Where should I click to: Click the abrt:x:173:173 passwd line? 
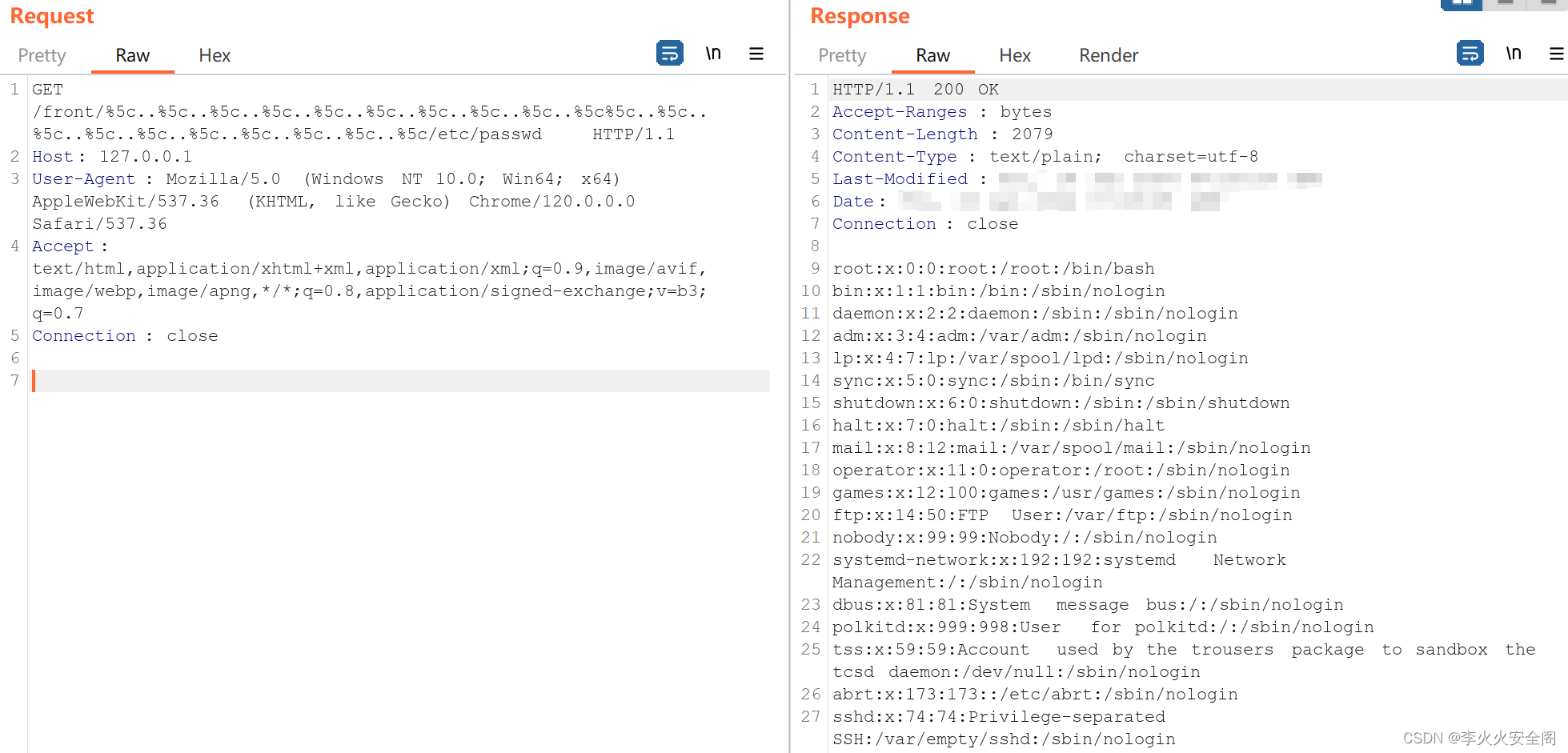tap(1035, 695)
